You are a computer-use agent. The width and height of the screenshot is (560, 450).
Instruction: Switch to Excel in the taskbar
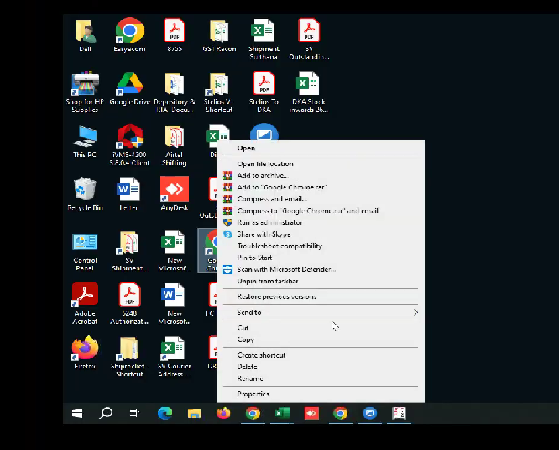coord(282,414)
